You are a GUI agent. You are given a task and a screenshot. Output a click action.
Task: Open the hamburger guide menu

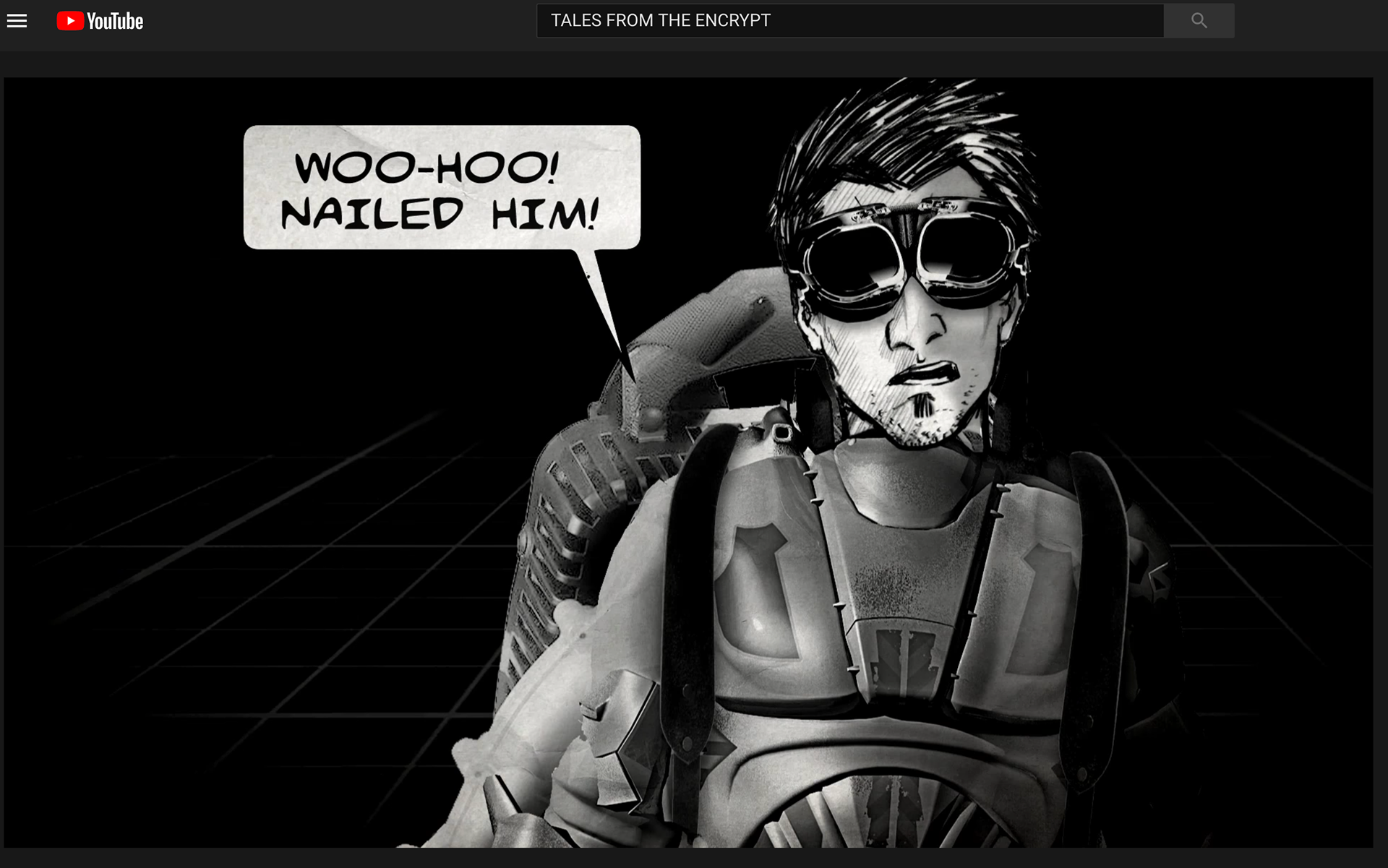click(17, 21)
